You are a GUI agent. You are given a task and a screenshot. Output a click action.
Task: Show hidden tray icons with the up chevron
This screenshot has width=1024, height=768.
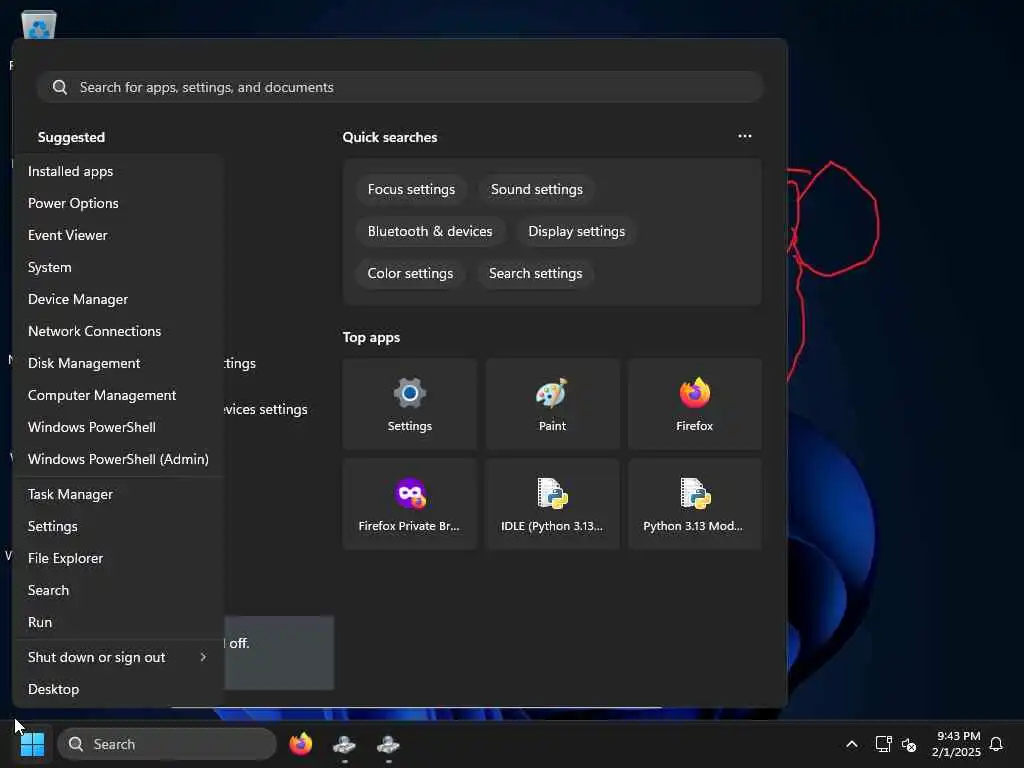coord(852,744)
